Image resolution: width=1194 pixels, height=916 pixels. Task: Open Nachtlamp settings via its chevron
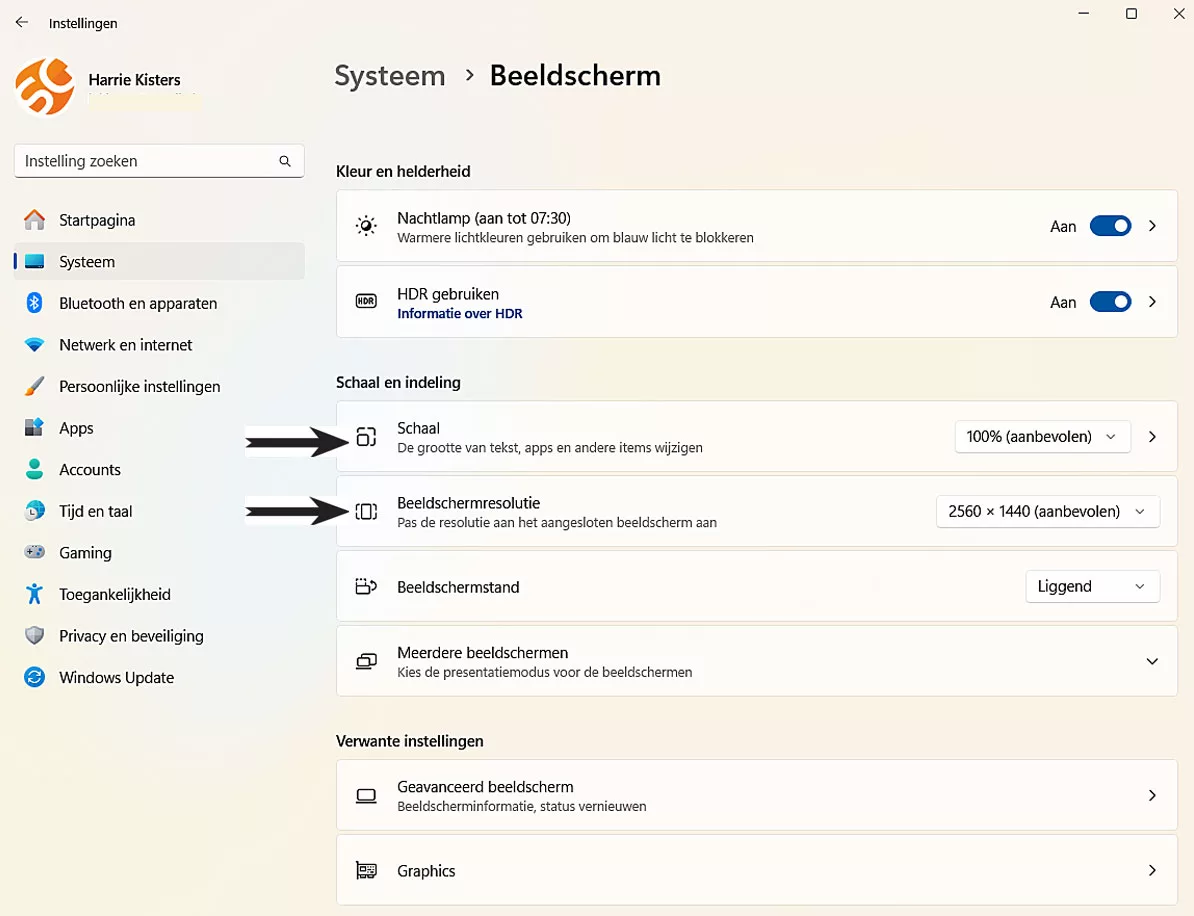(x=1152, y=226)
